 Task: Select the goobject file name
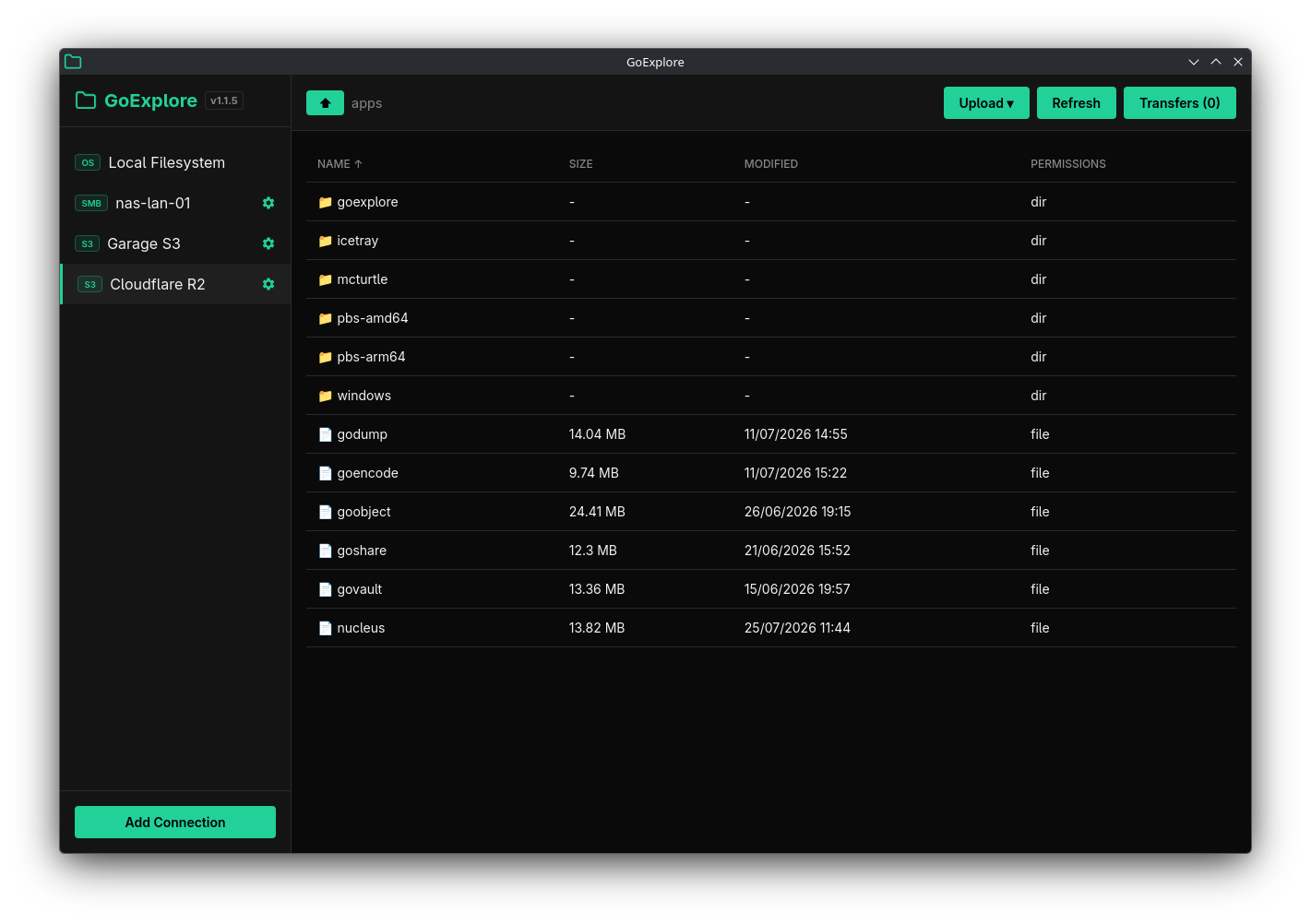(364, 512)
